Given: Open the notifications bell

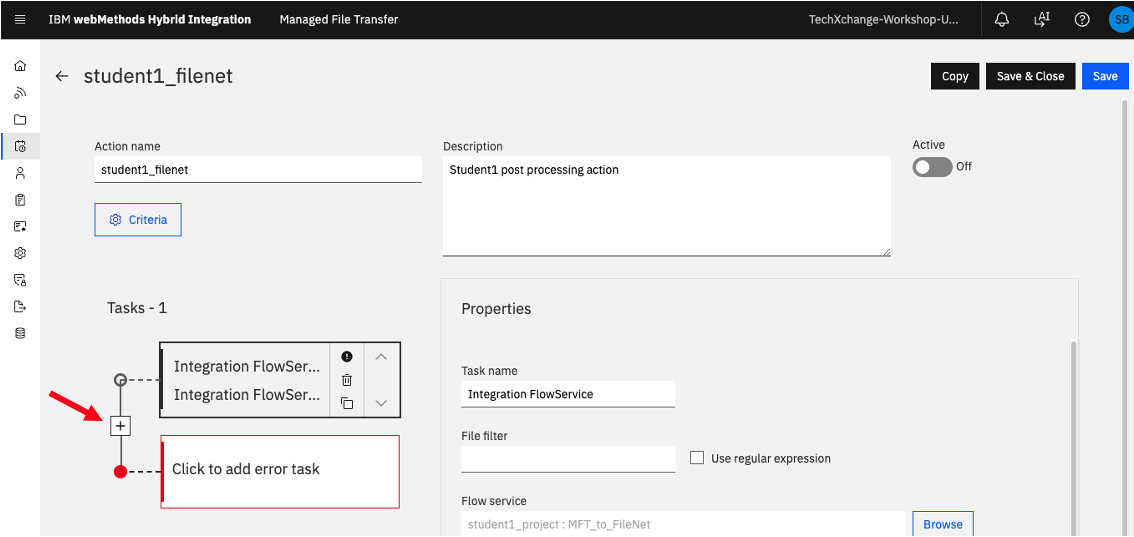Looking at the screenshot, I should [x=1002, y=20].
